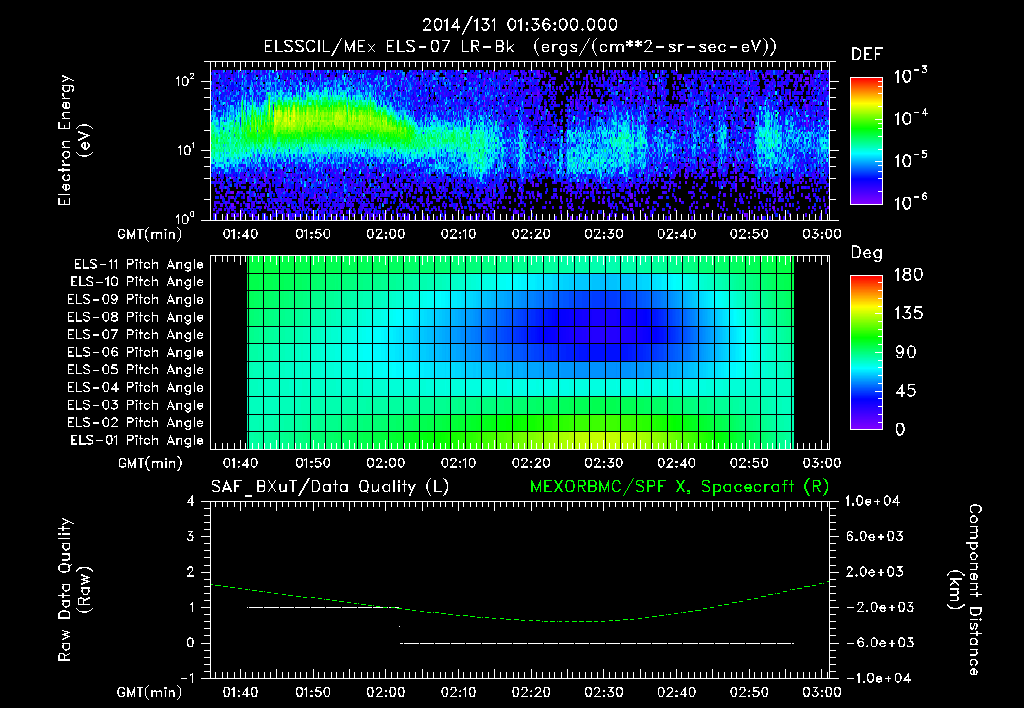
Task: Click the DEF color bar of the spectrogram
Action: (x=867, y=140)
